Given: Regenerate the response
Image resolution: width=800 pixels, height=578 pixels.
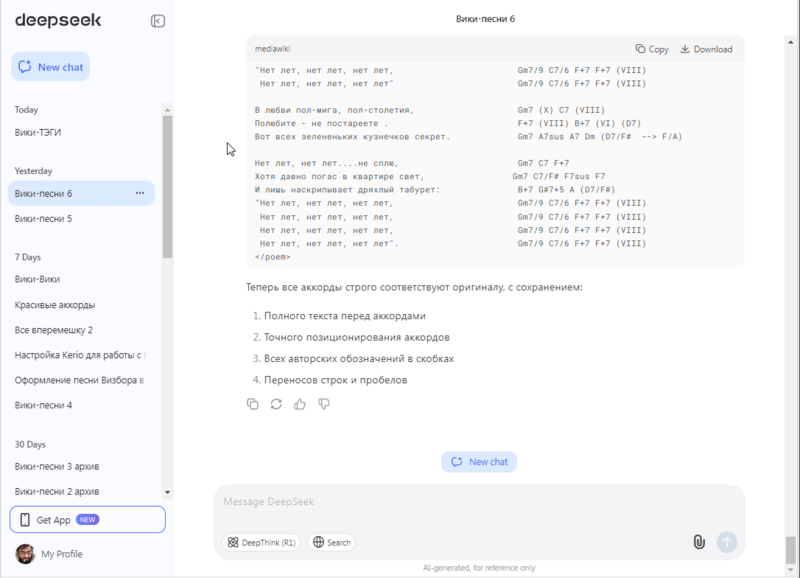Looking at the screenshot, I should point(276,404).
